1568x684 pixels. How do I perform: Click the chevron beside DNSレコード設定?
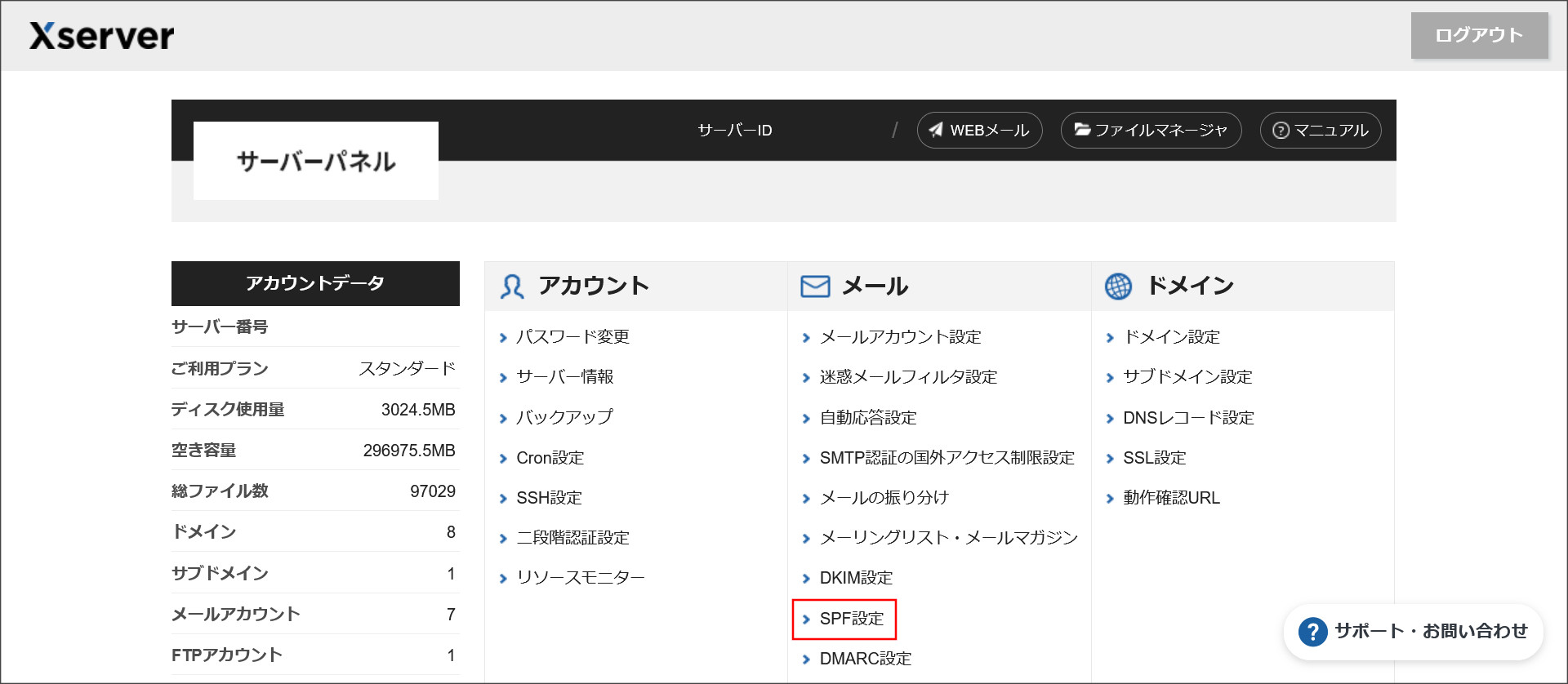click(1110, 419)
